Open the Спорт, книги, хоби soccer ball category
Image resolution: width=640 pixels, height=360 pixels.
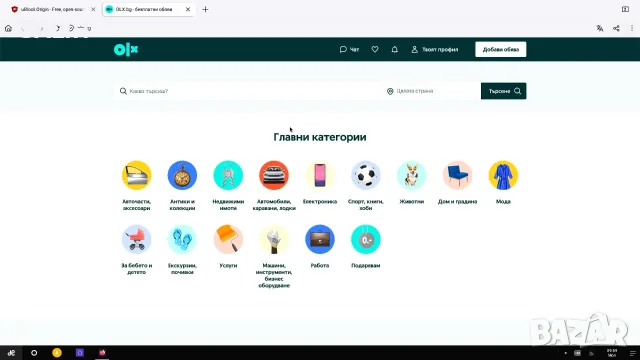(x=366, y=185)
